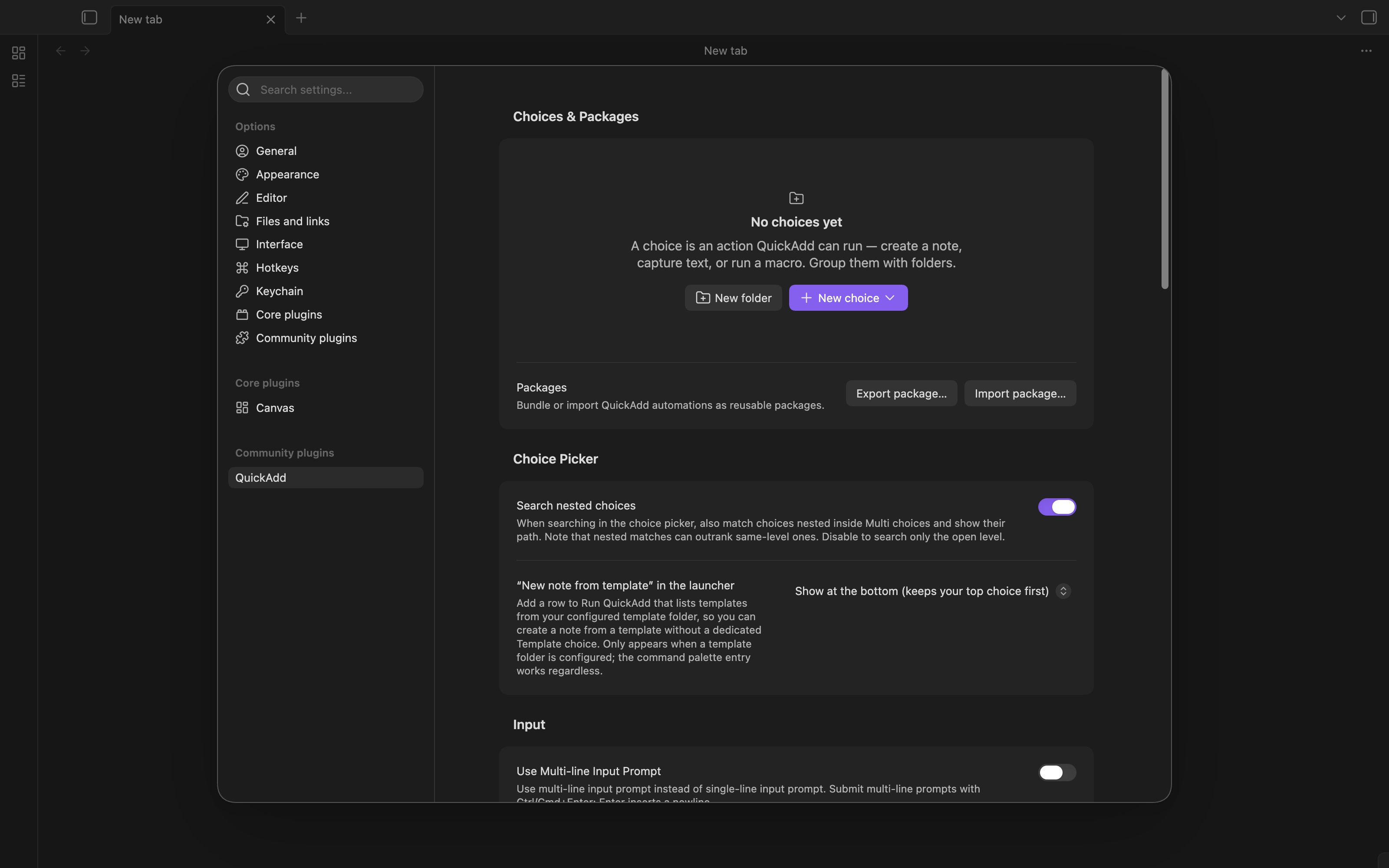Screen dimensions: 1389x868
Task: Click the Choices & Packages heading
Action: [576, 117]
